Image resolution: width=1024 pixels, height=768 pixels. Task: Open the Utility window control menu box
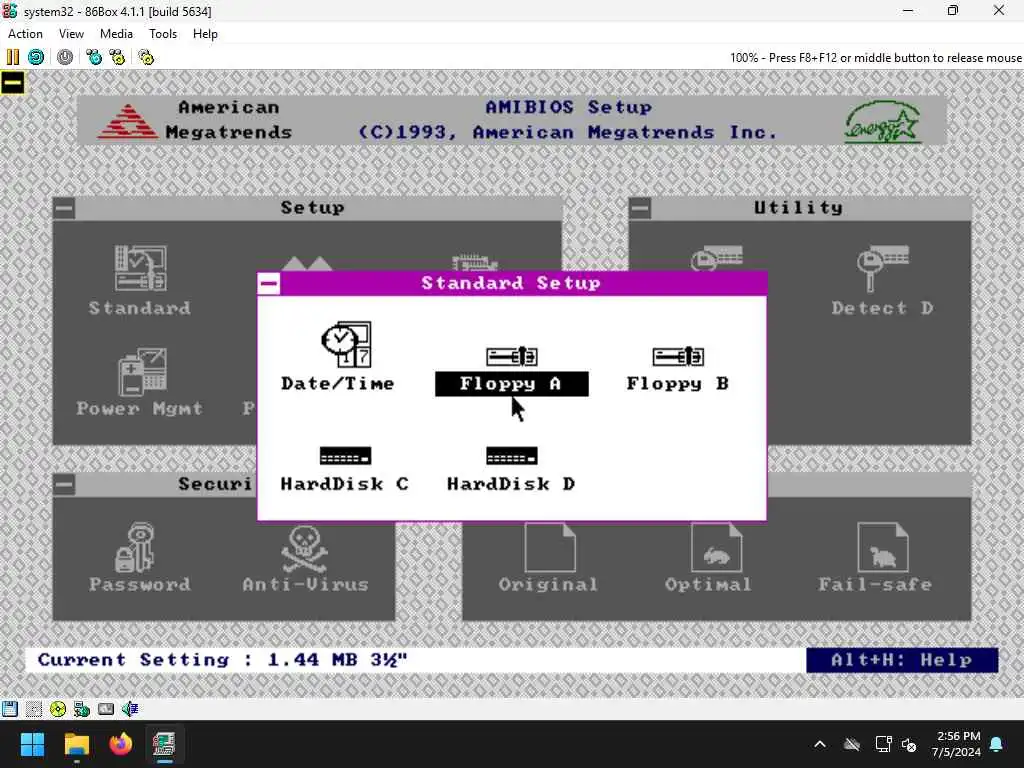point(640,208)
